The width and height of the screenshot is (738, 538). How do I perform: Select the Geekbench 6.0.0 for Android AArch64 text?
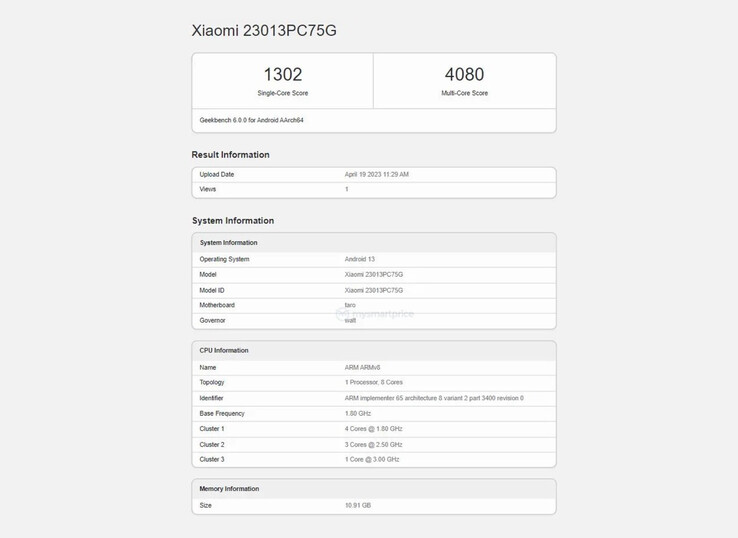[251, 120]
